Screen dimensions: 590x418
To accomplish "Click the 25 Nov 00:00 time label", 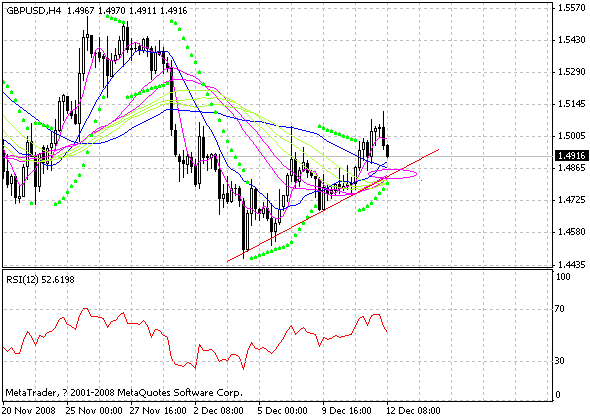I will click(94, 410).
